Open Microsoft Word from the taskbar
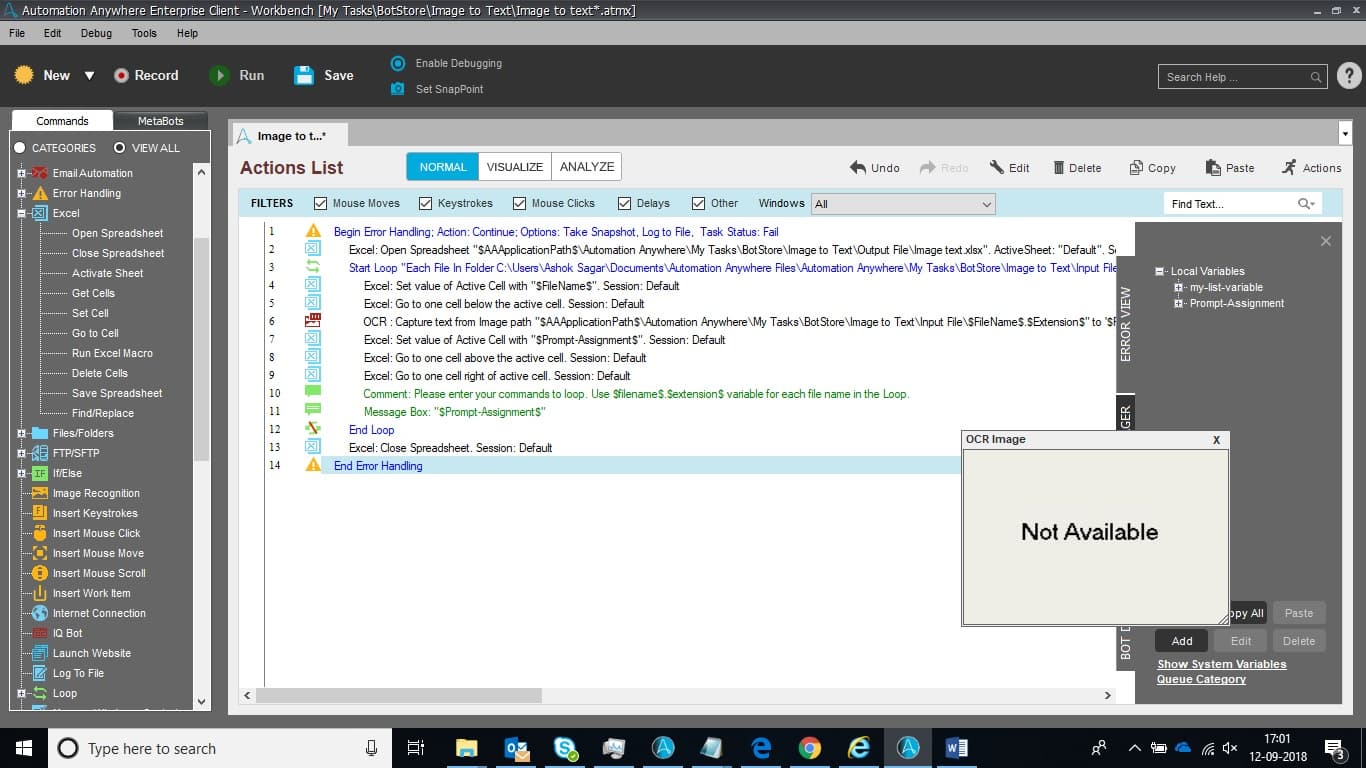Screen dimensions: 1366x768 956,748
